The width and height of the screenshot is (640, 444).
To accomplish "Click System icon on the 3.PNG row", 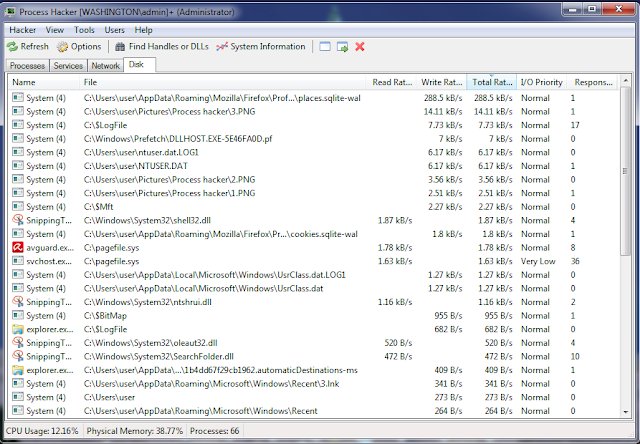I will click(18, 111).
